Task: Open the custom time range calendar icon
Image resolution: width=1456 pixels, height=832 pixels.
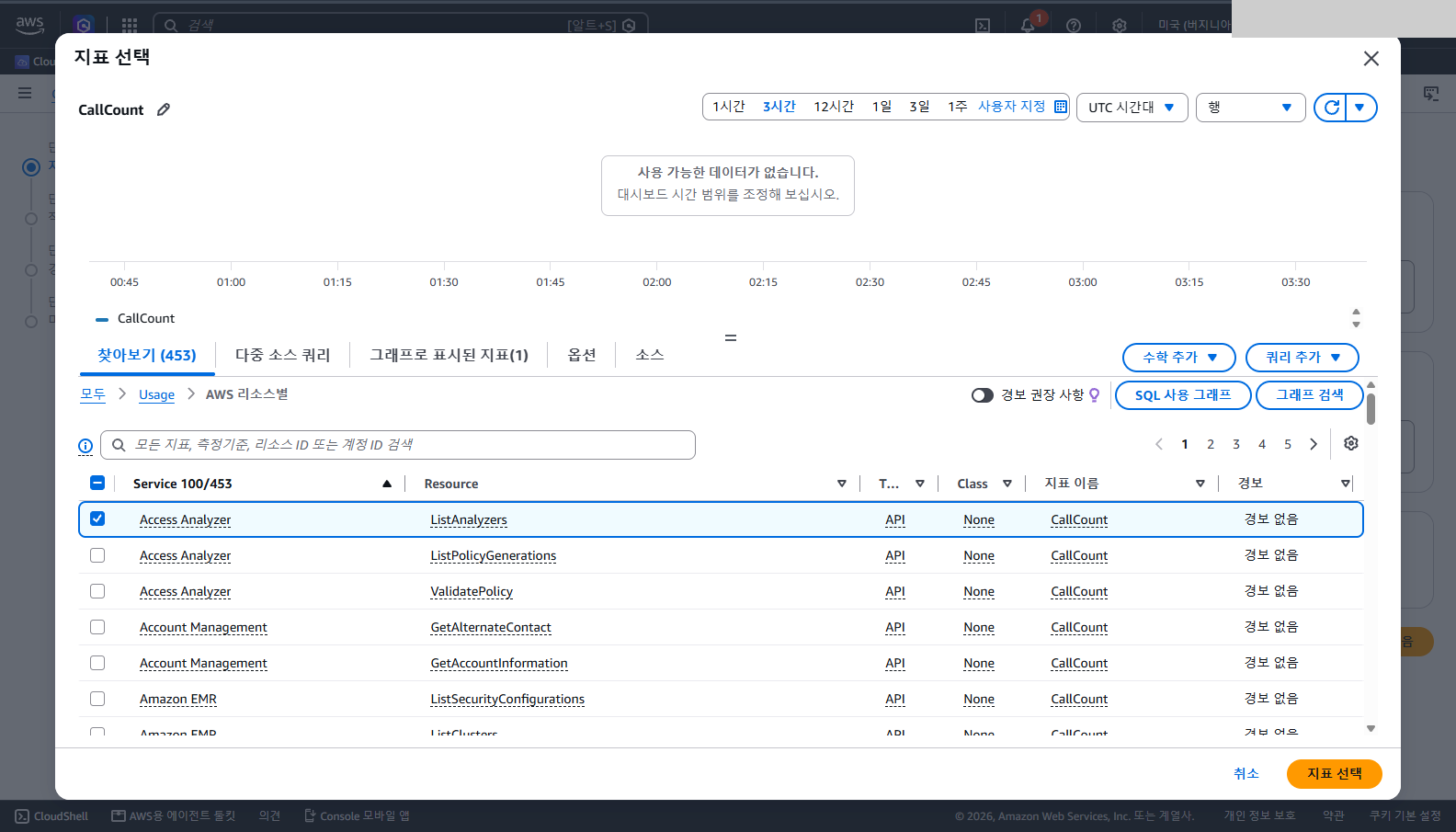Action: coord(1061,107)
